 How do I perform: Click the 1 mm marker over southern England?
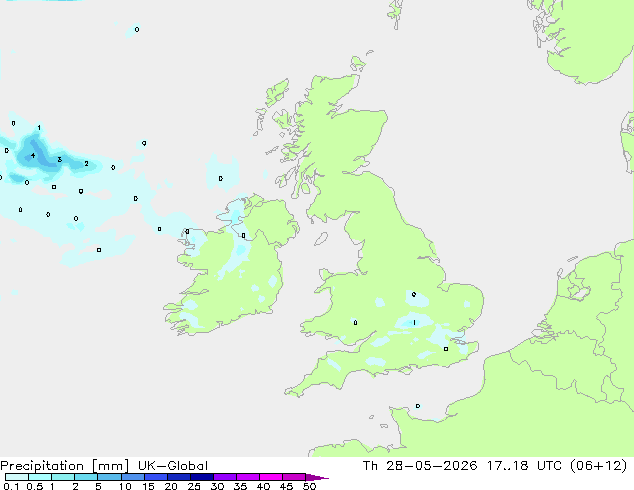(414, 322)
